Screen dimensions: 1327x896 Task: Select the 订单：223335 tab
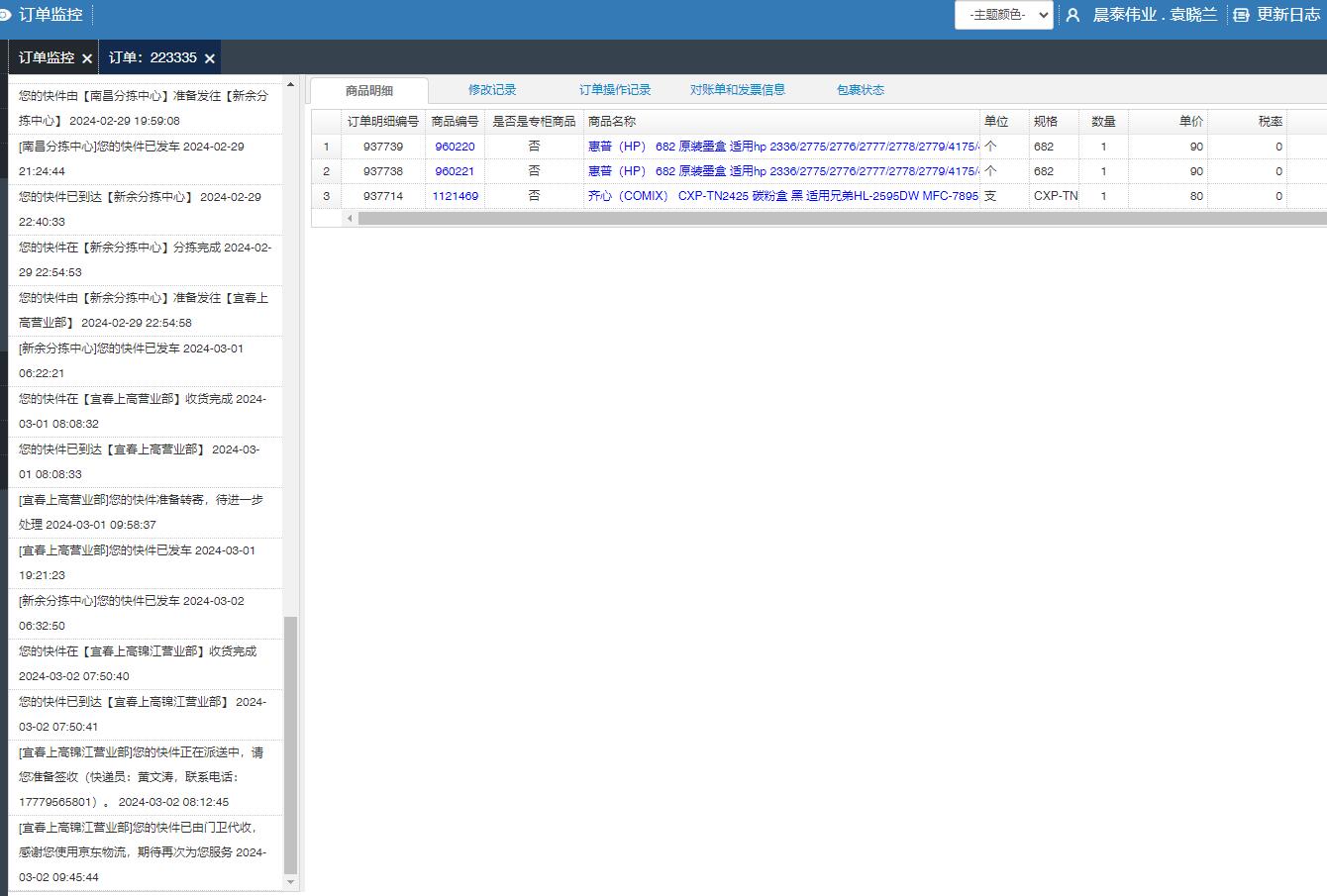[153, 57]
